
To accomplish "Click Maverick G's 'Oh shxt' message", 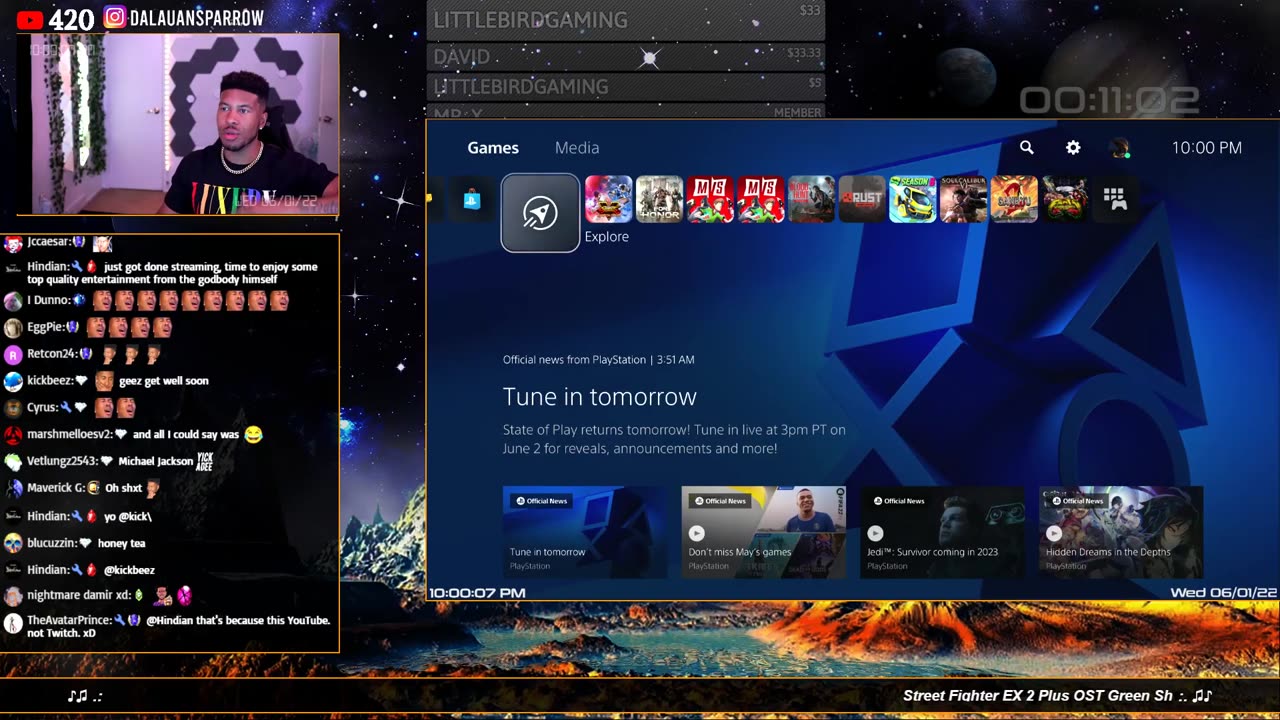I will point(83,488).
